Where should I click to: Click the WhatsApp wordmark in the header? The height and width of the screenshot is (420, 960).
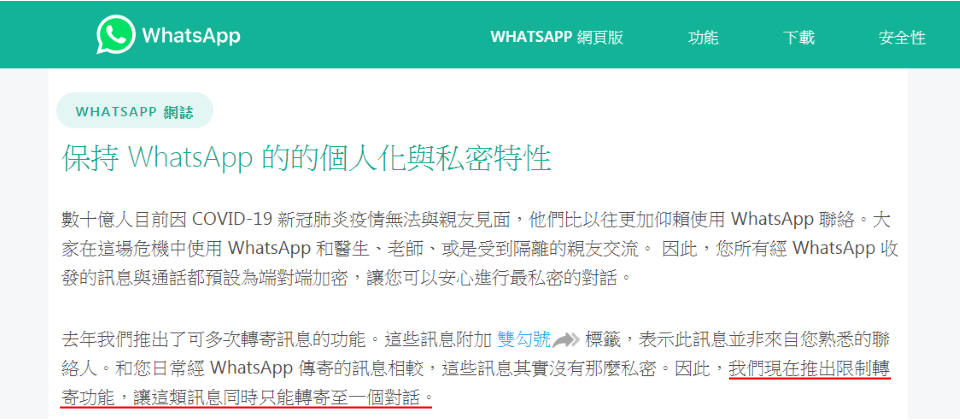(x=191, y=36)
